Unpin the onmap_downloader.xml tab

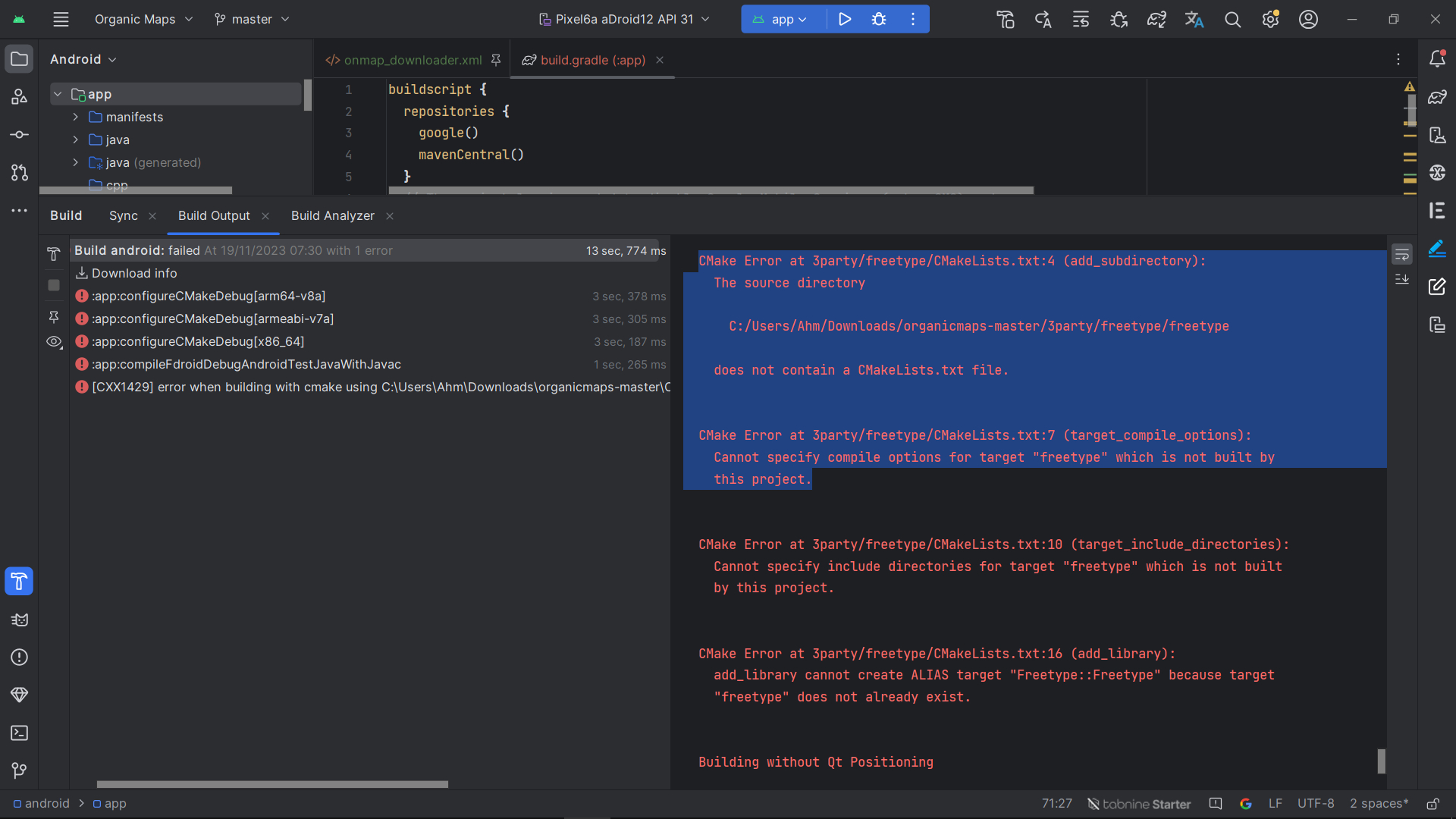click(x=496, y=60)
